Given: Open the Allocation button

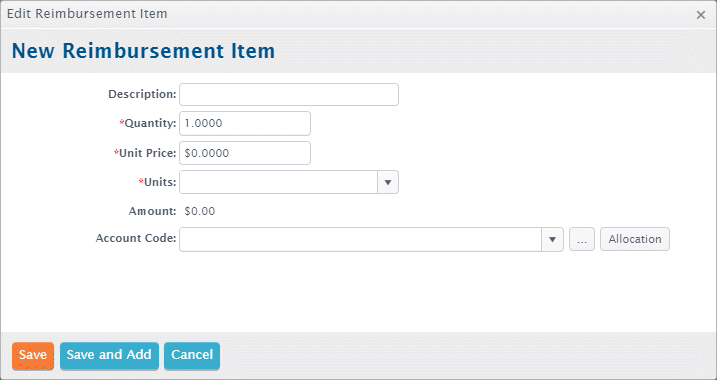Looking at the screenshot, I should pyautogui.click(x=635, y=239).
